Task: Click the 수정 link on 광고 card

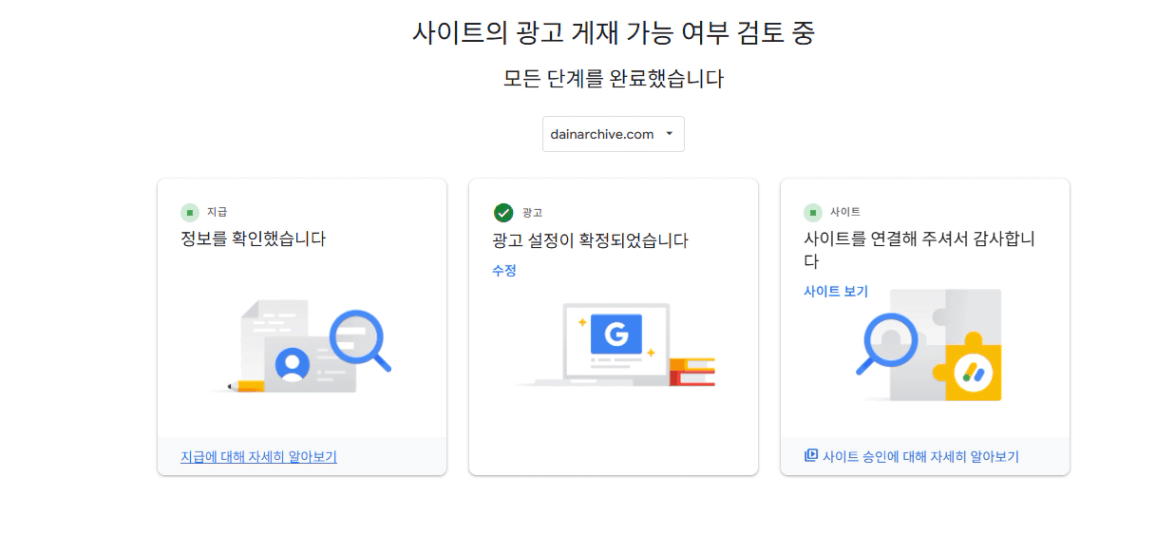Action: click(504, 270)
